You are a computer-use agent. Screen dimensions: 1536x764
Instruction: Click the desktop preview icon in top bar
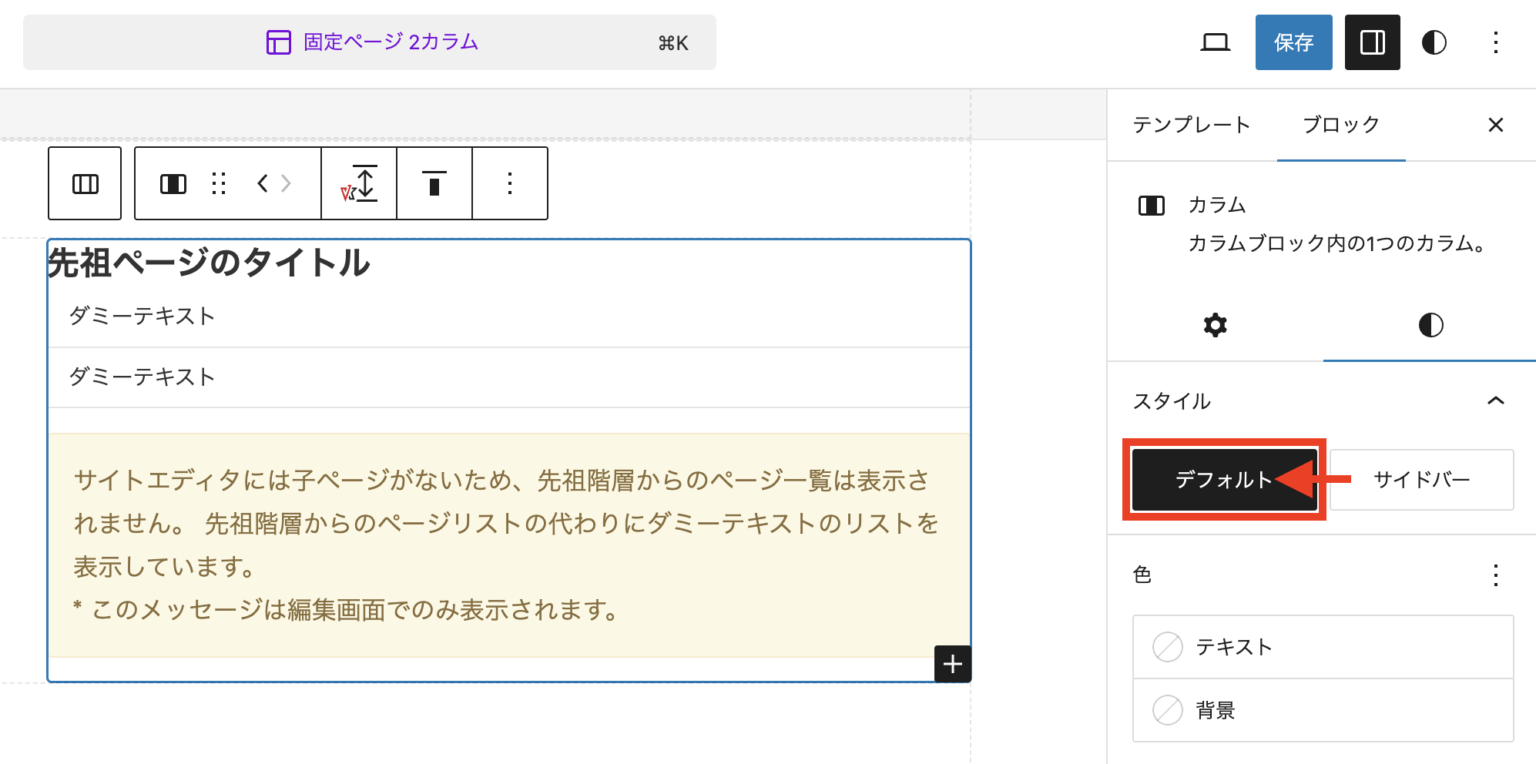pos(1215,42)
